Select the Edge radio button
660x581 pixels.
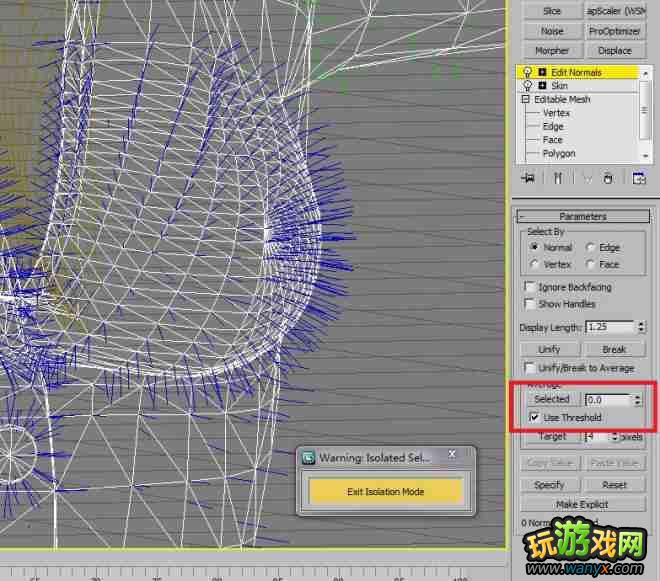click(591, 247)
